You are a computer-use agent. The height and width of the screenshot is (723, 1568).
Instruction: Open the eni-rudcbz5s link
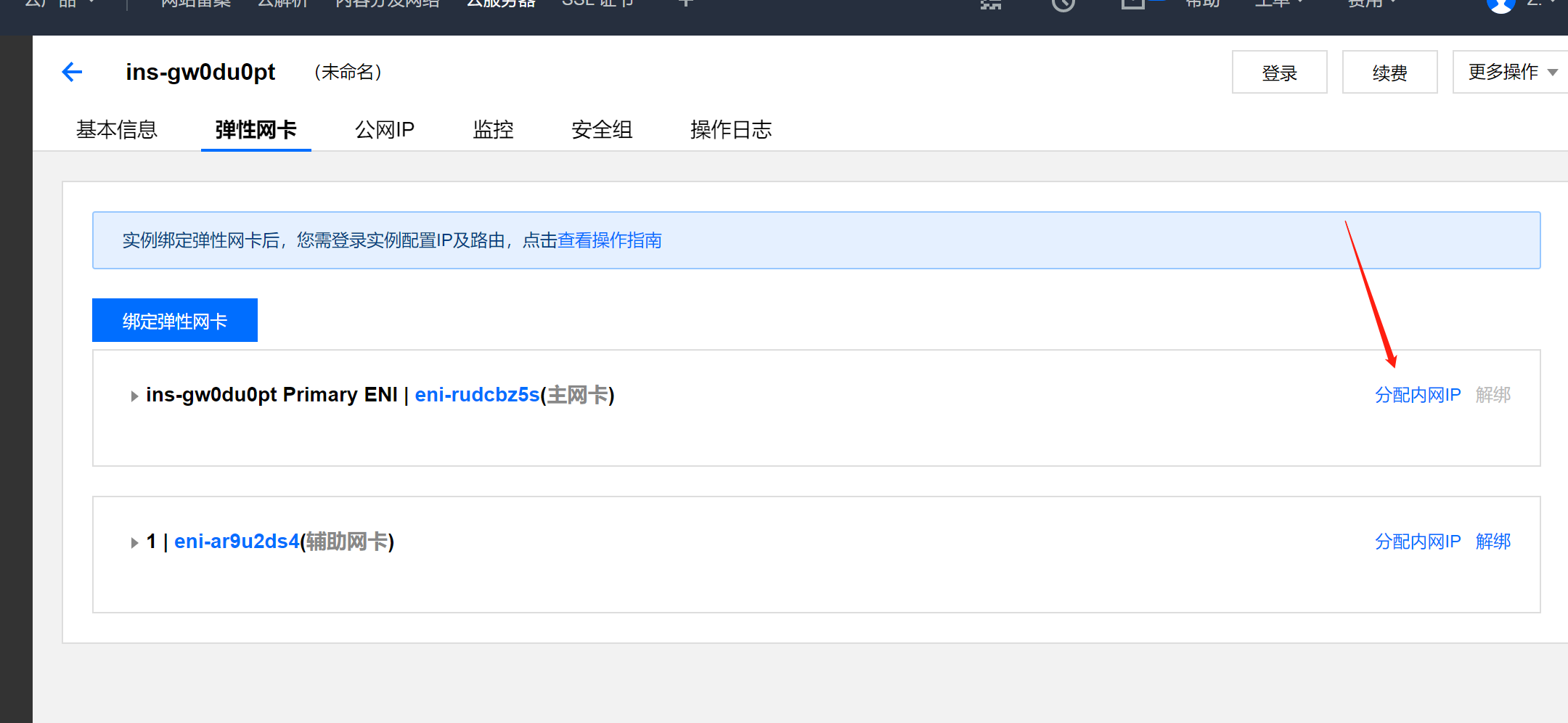pos(477,395)
